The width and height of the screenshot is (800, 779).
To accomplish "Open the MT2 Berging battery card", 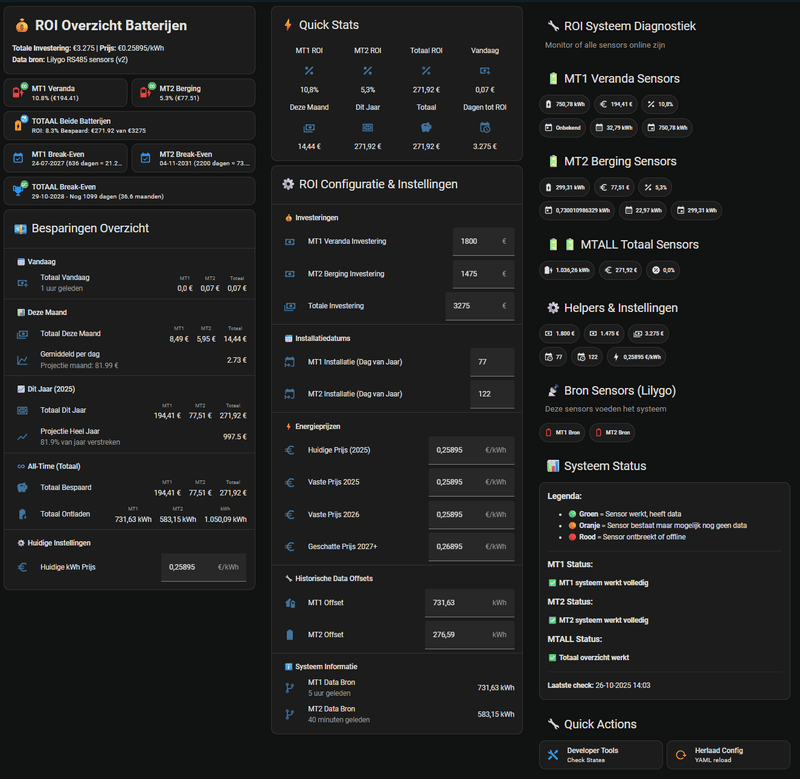I will pyautogui.click(x=193, y=93).
